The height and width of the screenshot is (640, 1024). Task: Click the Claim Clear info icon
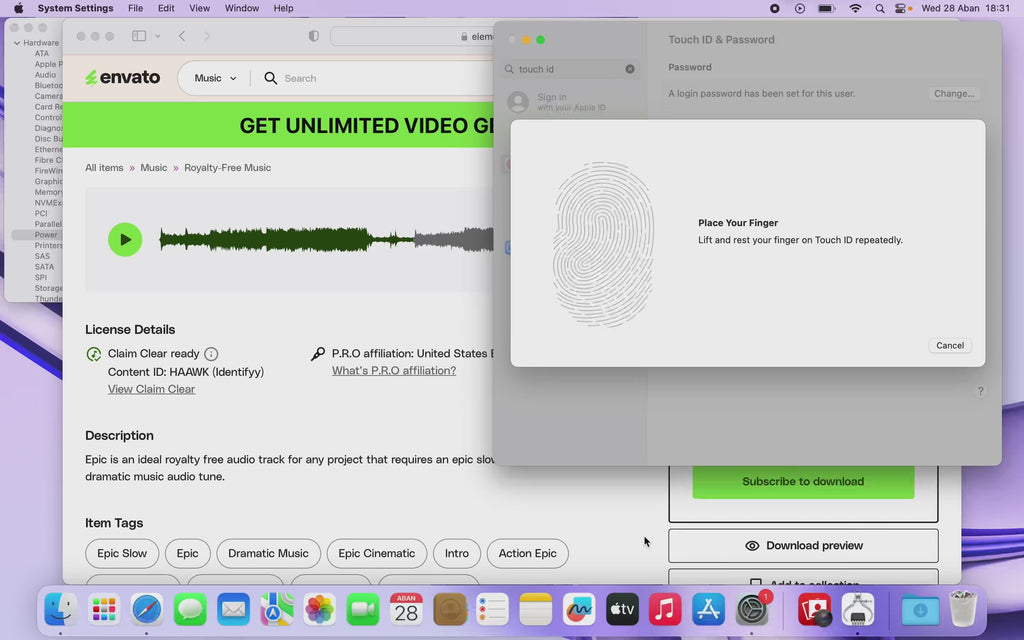211,354
